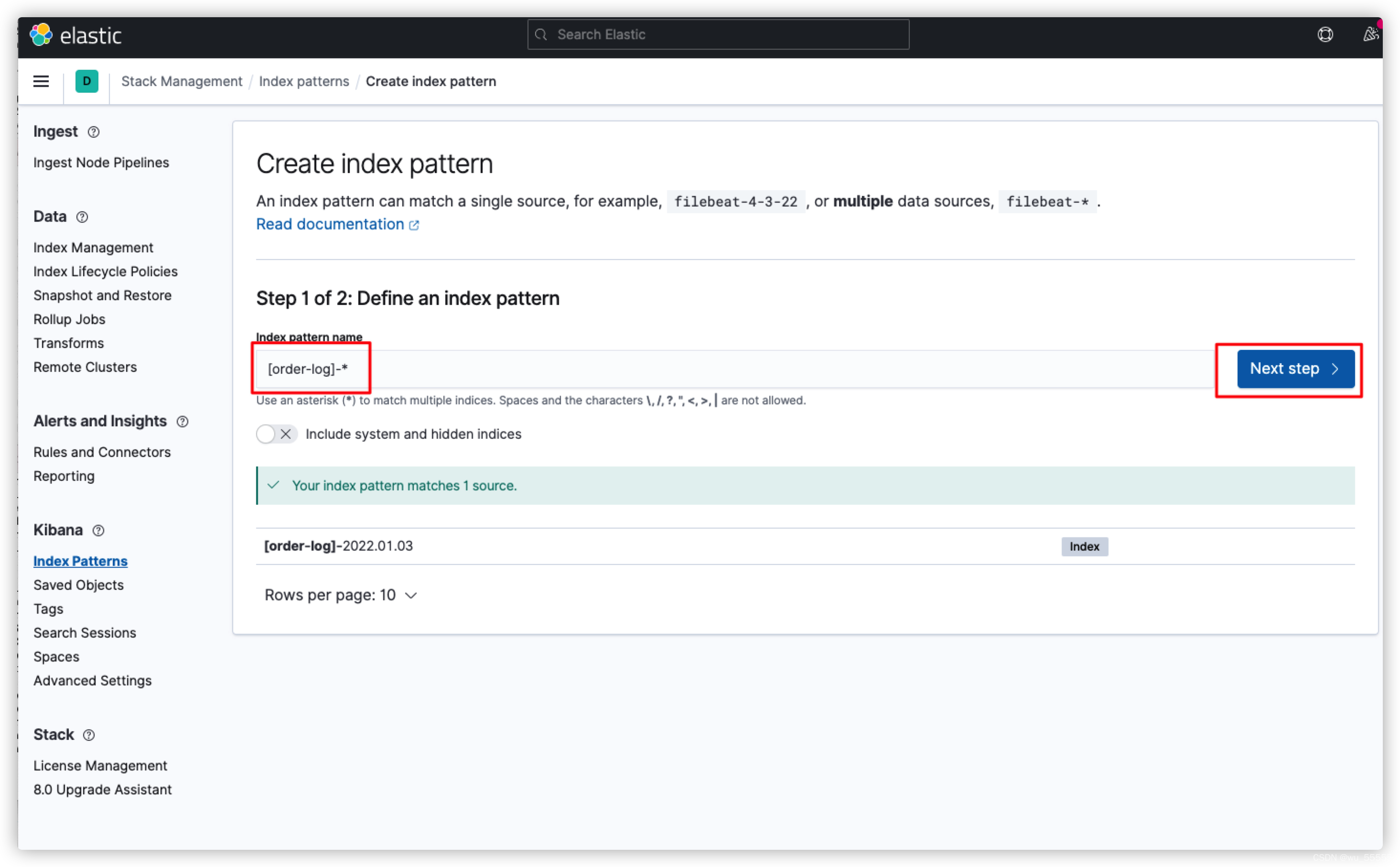Open Index Management in sidebar
This screenshot has width=1400, height=867.
(x=93, y=248)
